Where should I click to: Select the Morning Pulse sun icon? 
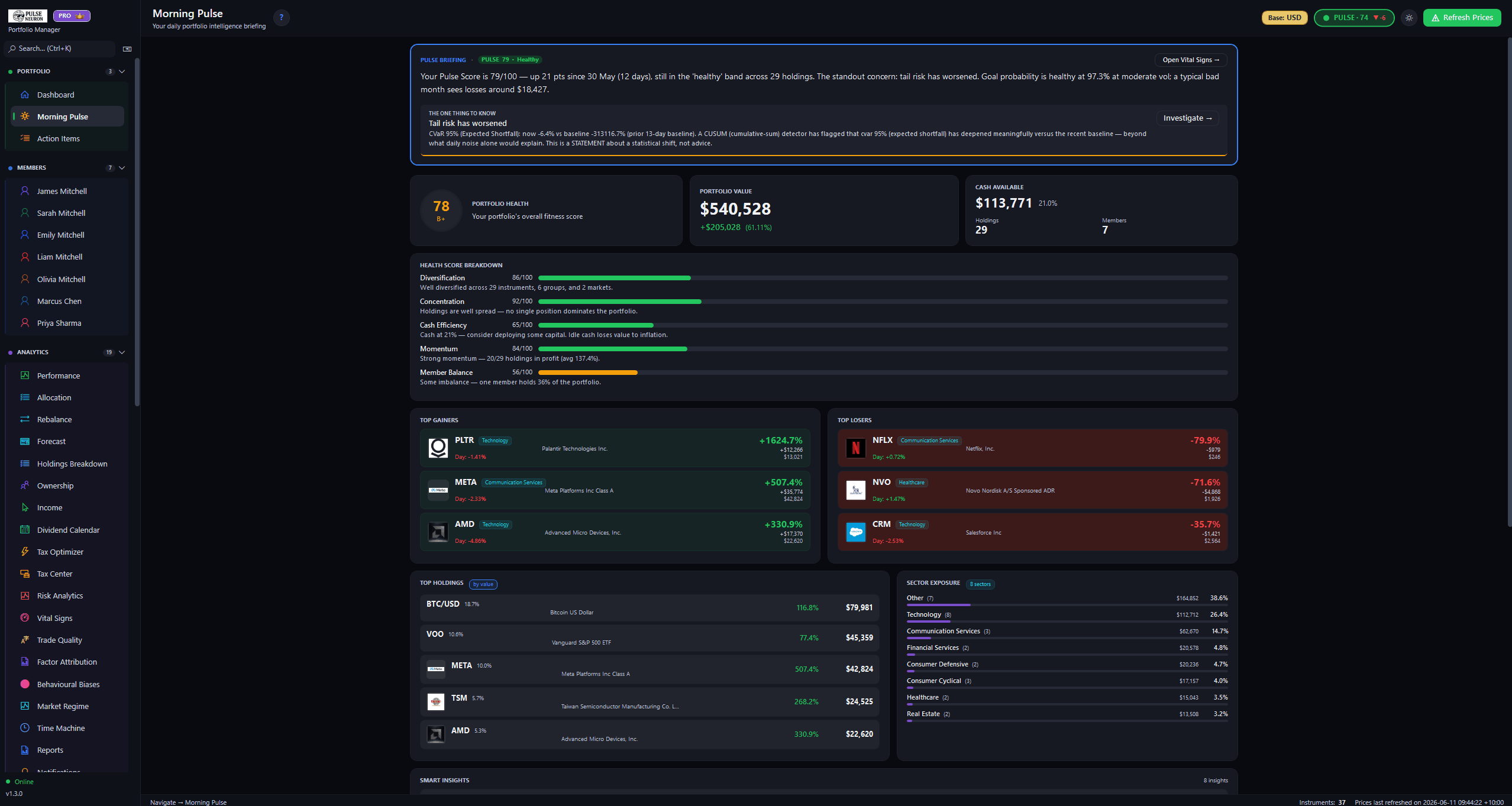tap(25, 116)
